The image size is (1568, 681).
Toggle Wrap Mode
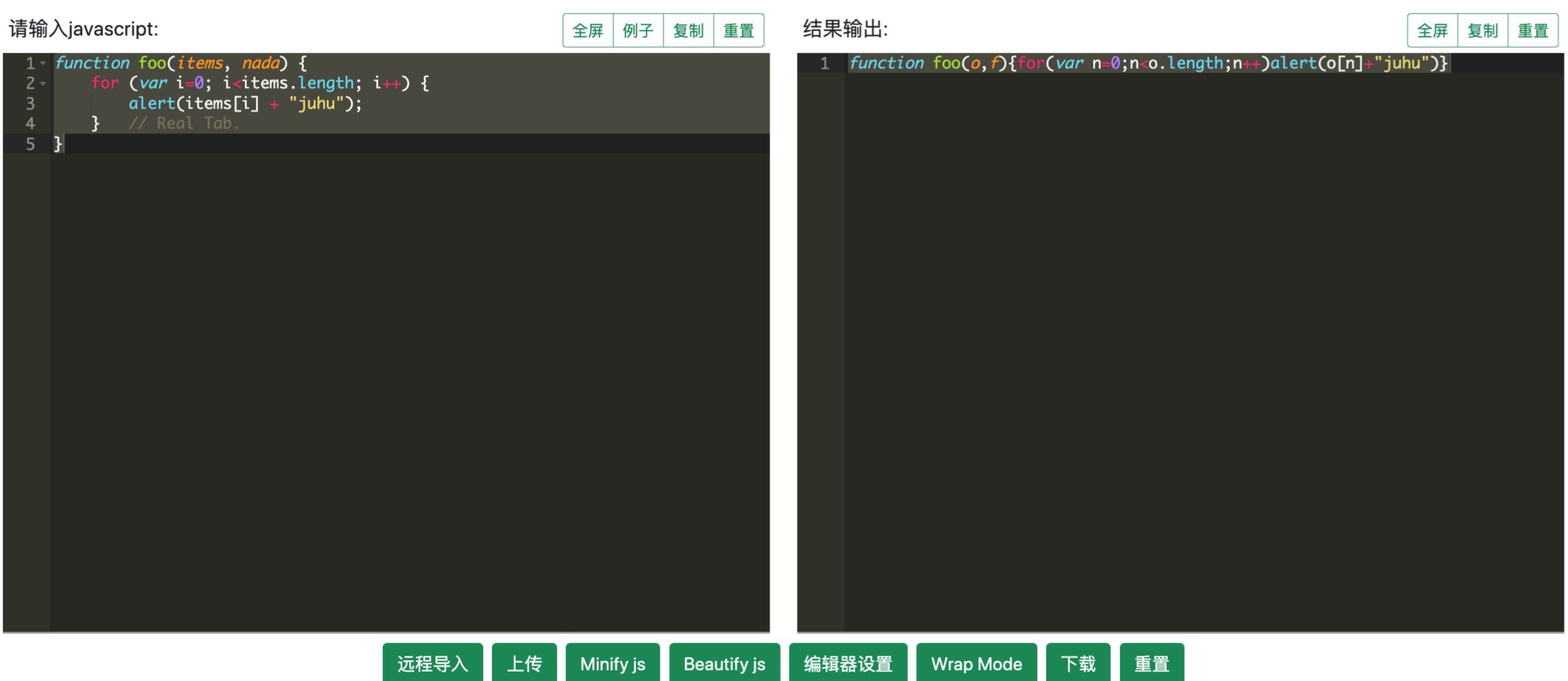pos(977,663)
